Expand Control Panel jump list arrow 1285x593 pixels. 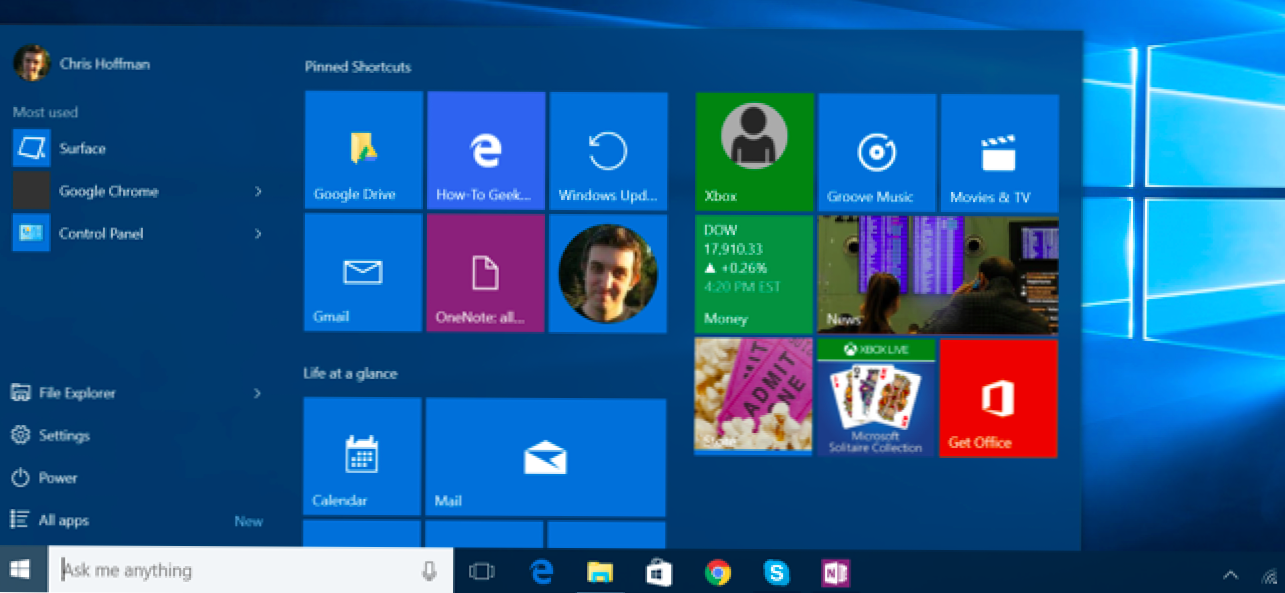pyautogui.click(x=258, y=234)
